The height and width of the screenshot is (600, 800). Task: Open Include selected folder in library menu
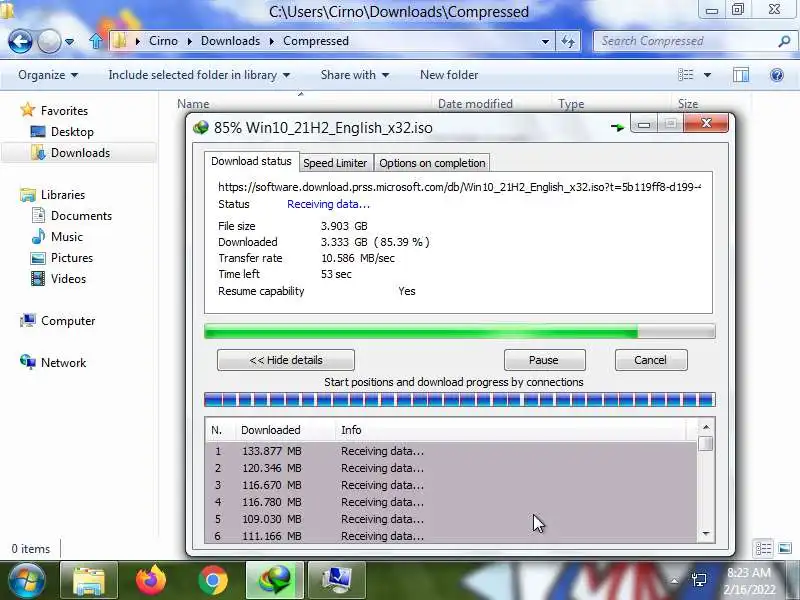point(199,75)
